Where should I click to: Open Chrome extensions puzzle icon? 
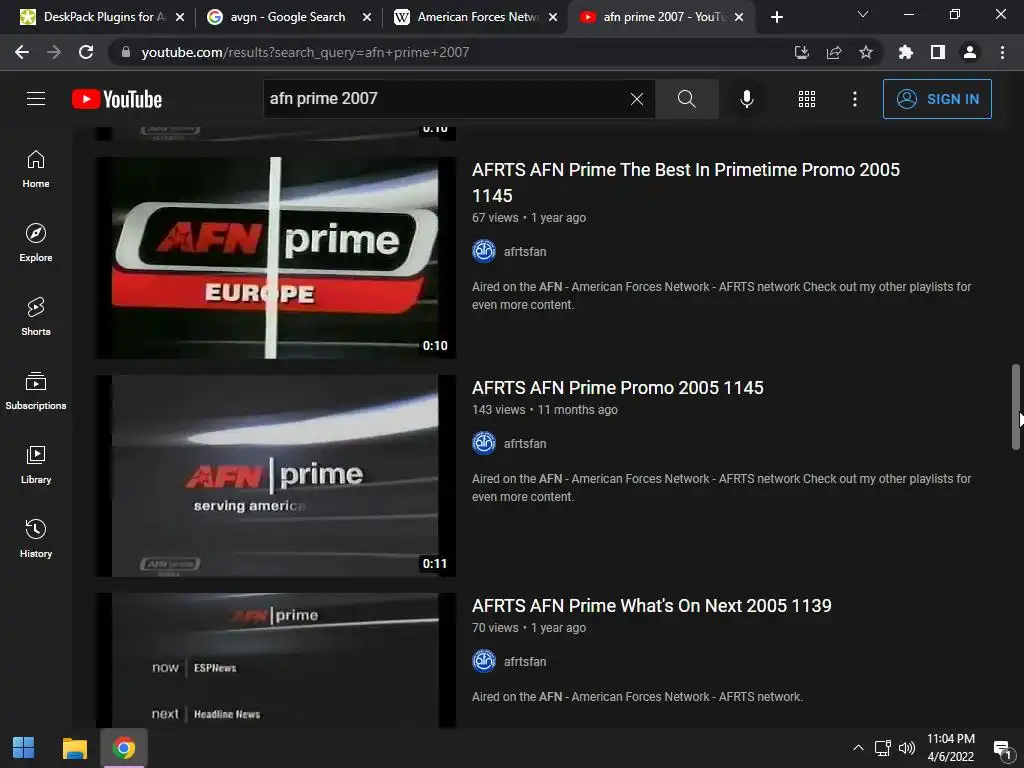coord(905,52)
